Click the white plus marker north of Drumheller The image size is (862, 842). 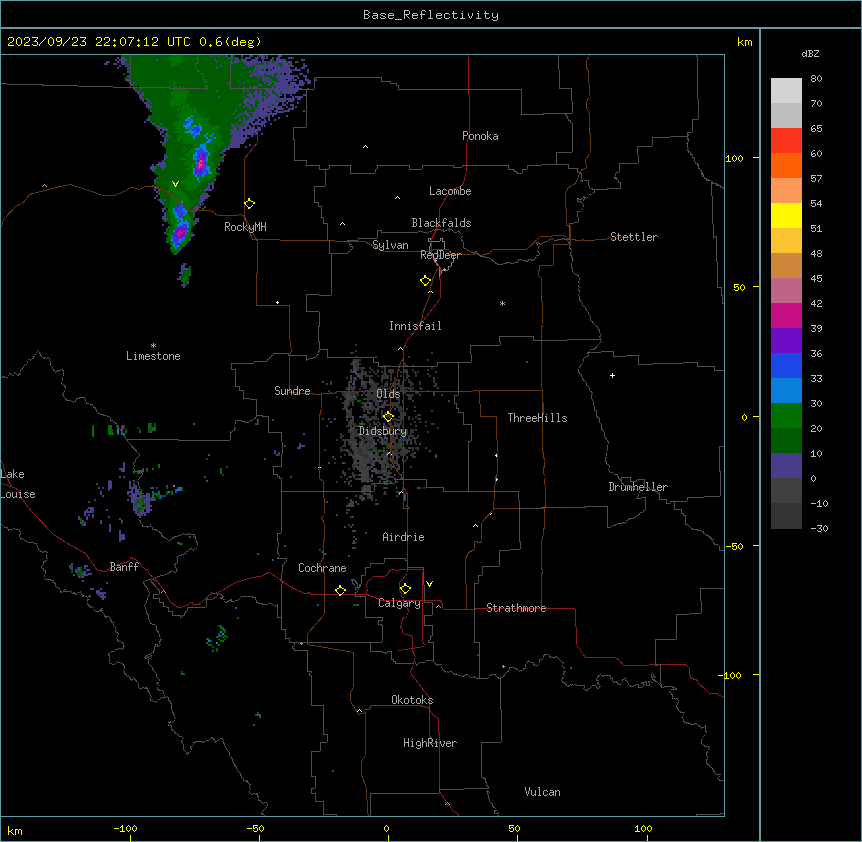tap(612, 375)
